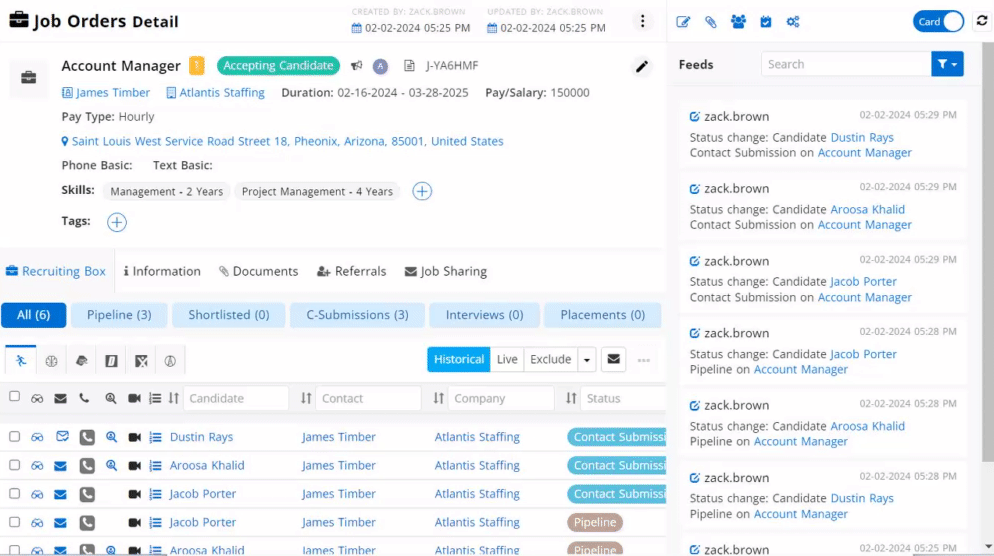The width and height of the screenshot is (994, 556).
Task: Refresh the feeds with the refresh icon
Action: [982, 21]
